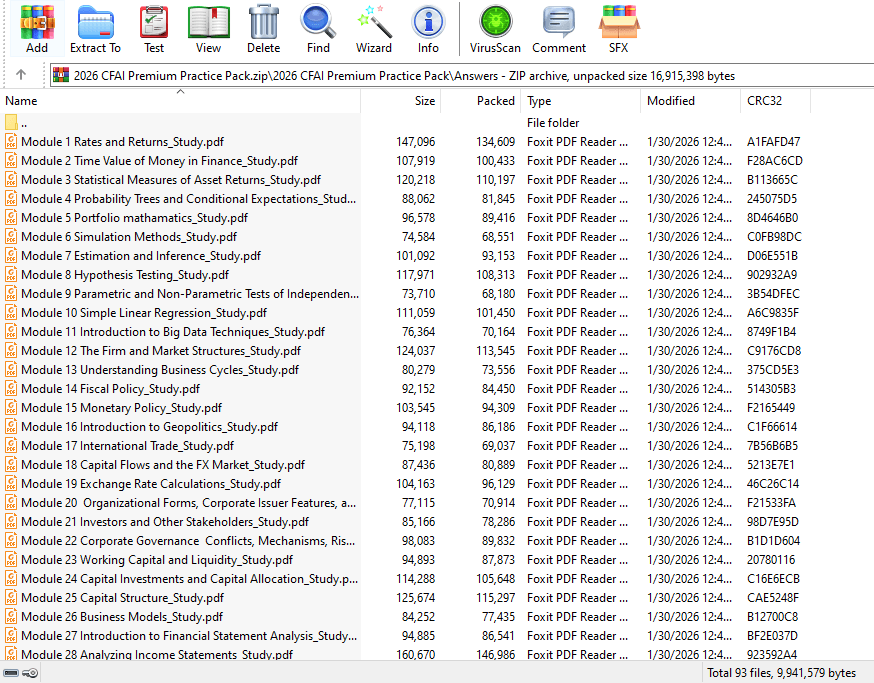Click the archive path address field
Image resolution: width=874 pixels, height=683 pixels.
click(462, 75)
